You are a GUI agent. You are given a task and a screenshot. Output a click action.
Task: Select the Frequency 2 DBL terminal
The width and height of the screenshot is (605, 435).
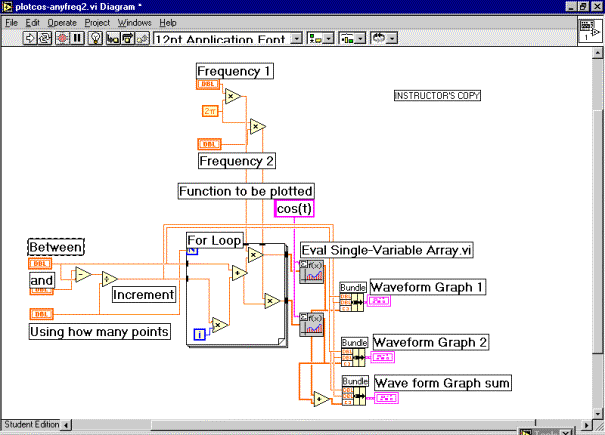tap(209, 144)
